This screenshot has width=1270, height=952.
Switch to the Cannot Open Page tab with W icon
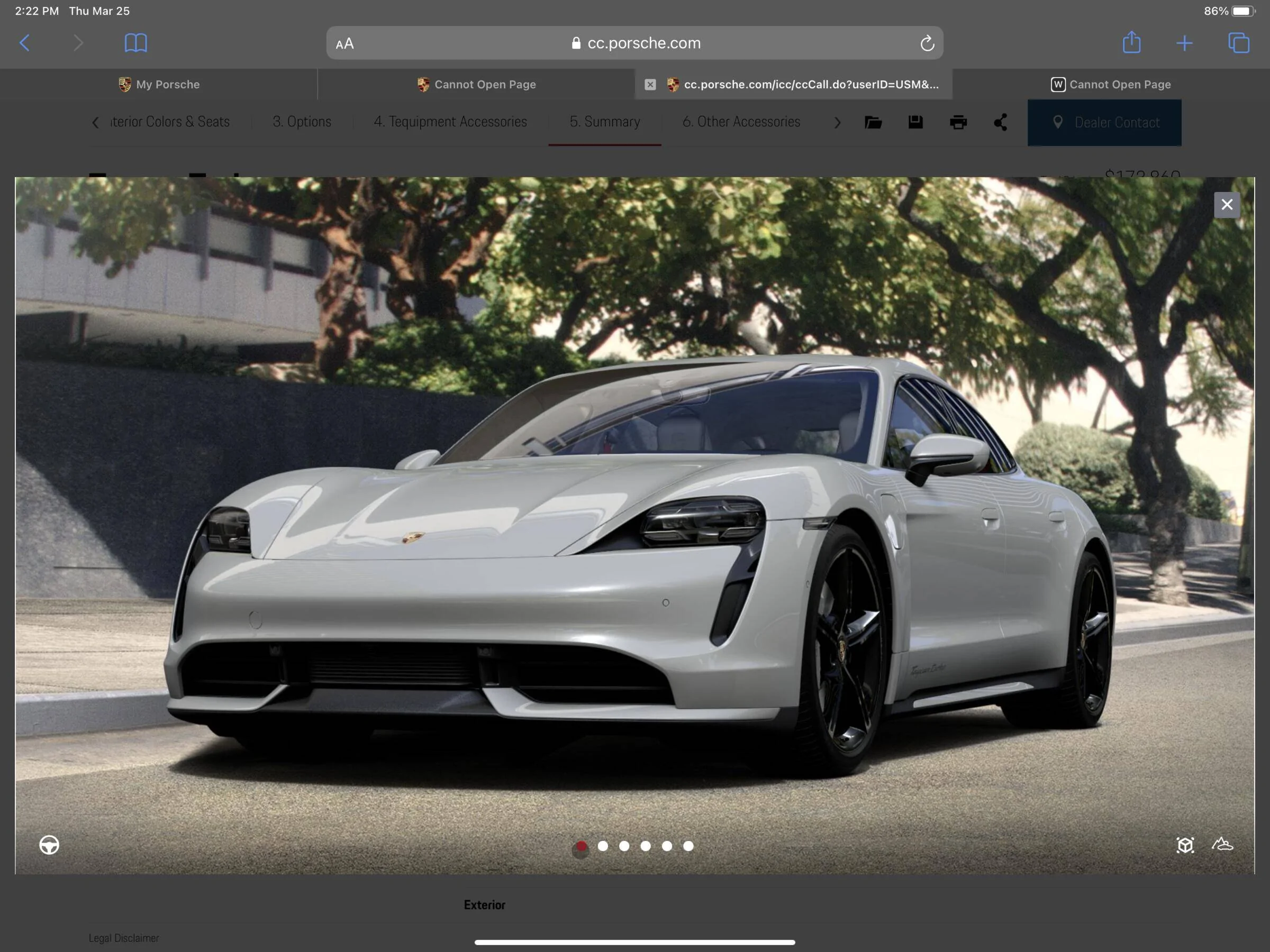1111,84
